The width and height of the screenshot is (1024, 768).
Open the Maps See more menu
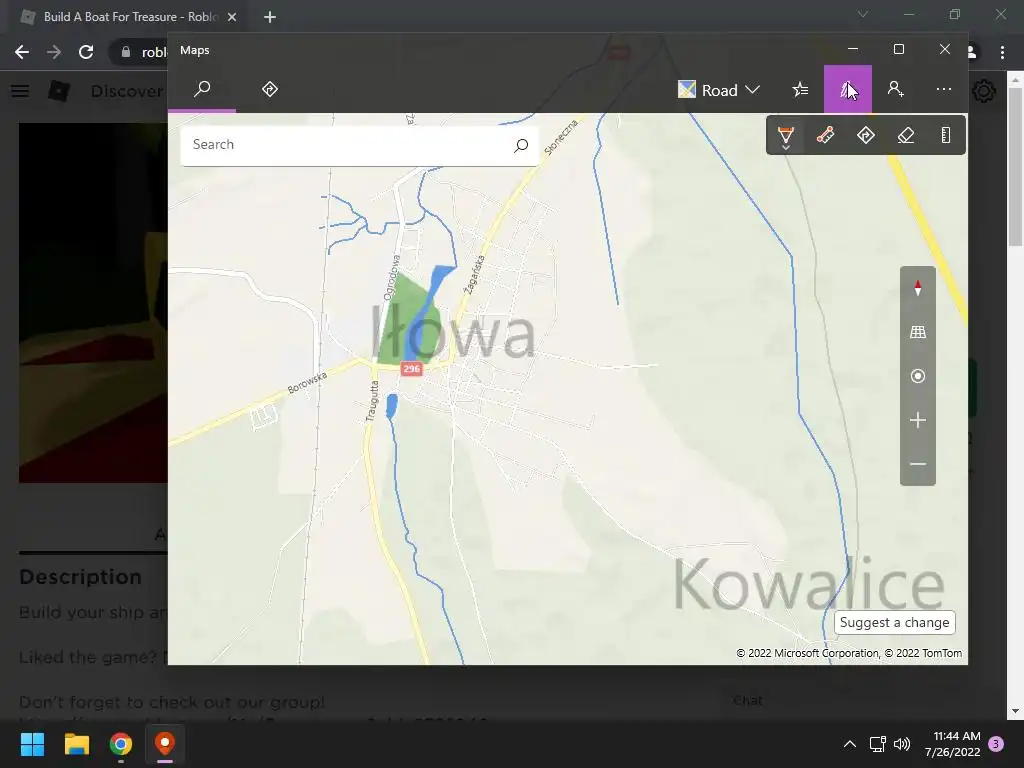944,89
